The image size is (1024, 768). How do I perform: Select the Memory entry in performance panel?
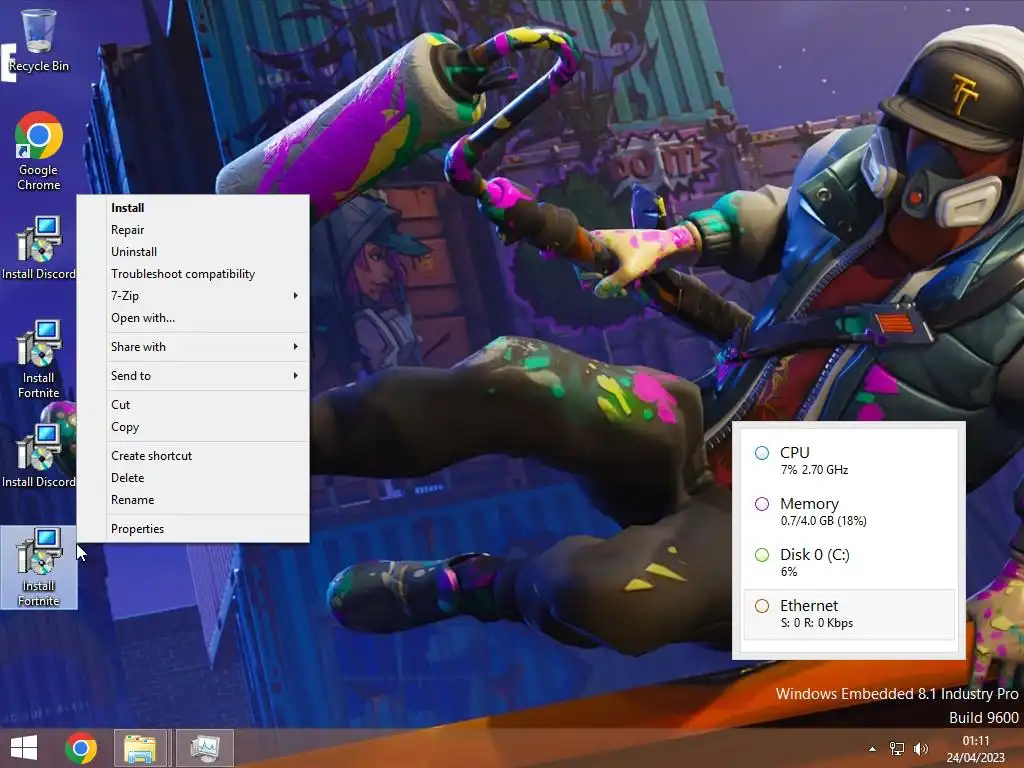[849, 511]
